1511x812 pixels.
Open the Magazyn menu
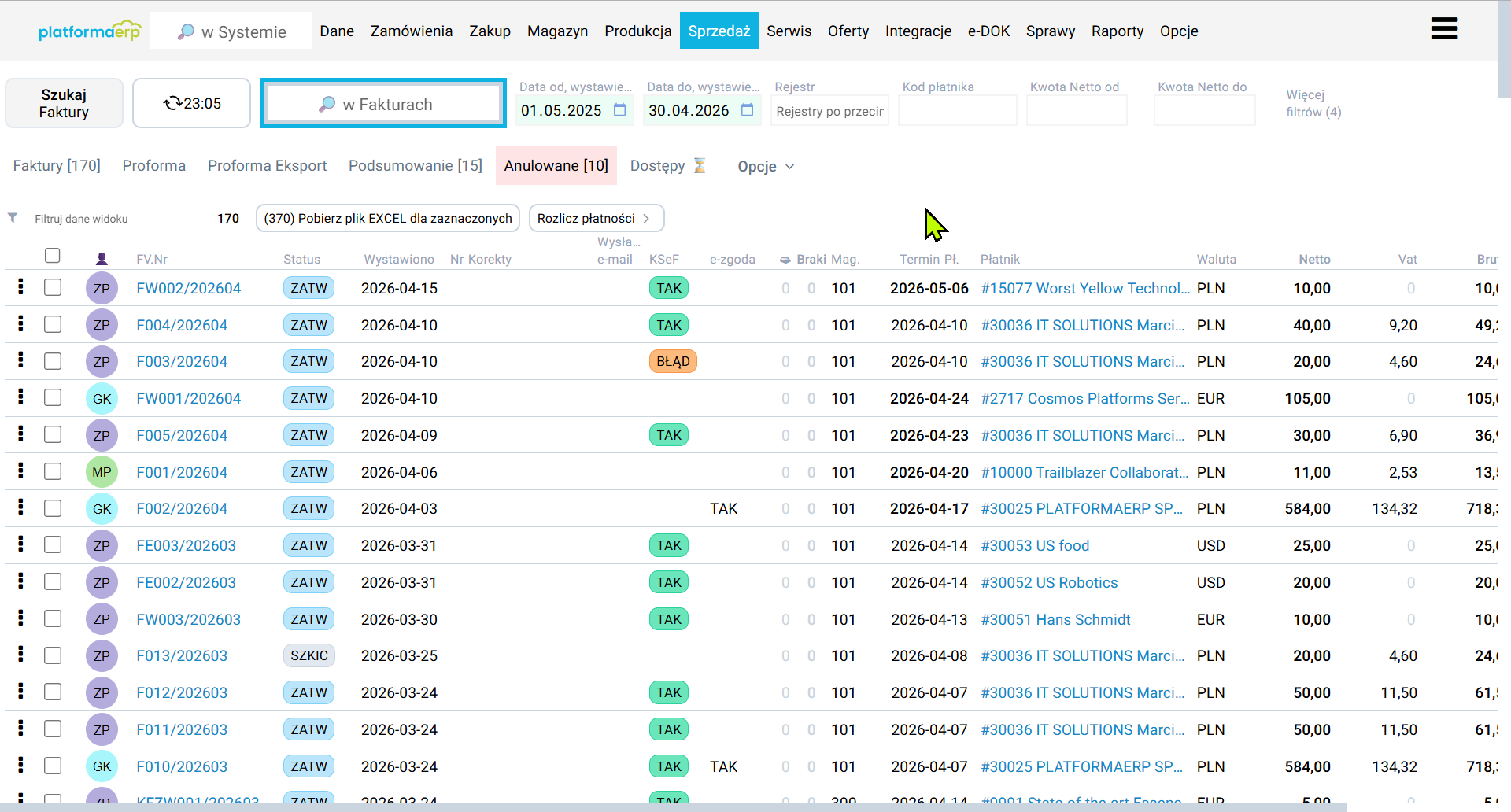(557, 31)
